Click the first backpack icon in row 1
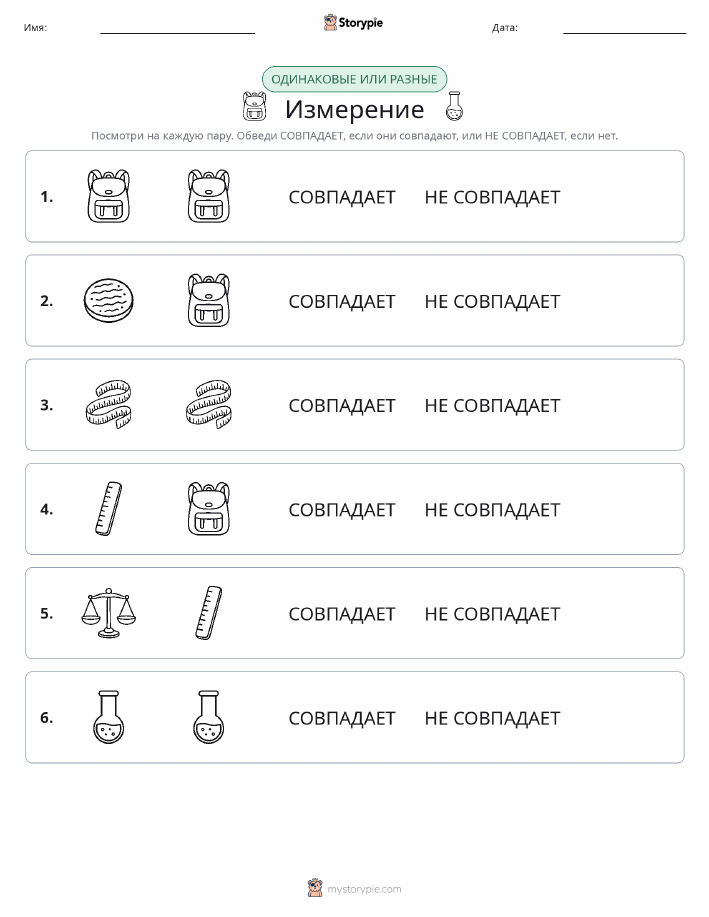This screenshot has height=917, width=709. coord(108,196)
